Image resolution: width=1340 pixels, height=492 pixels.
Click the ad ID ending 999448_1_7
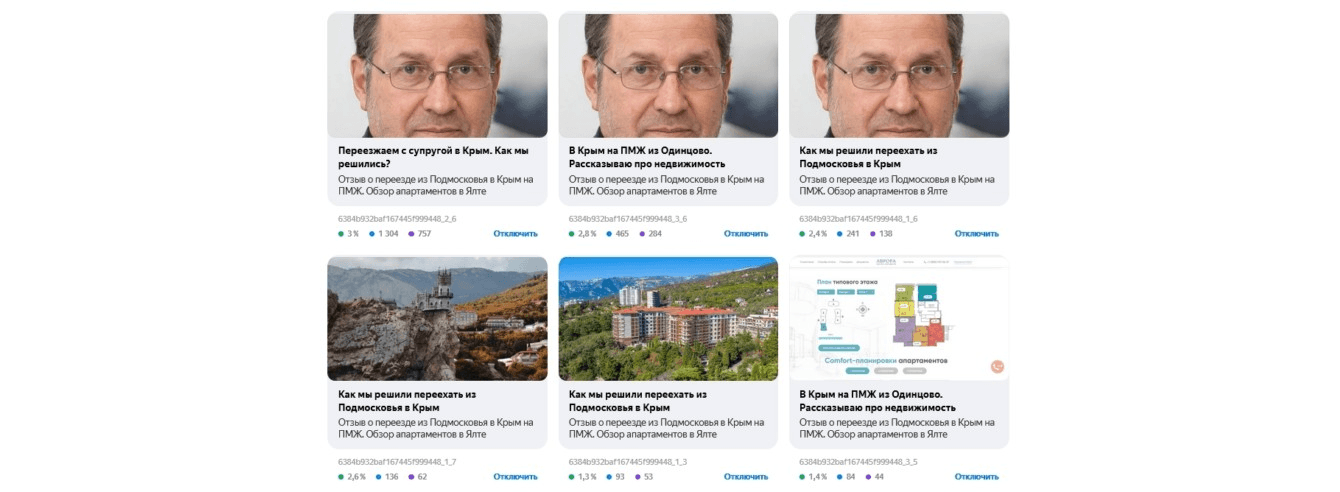tap(397, 462)
